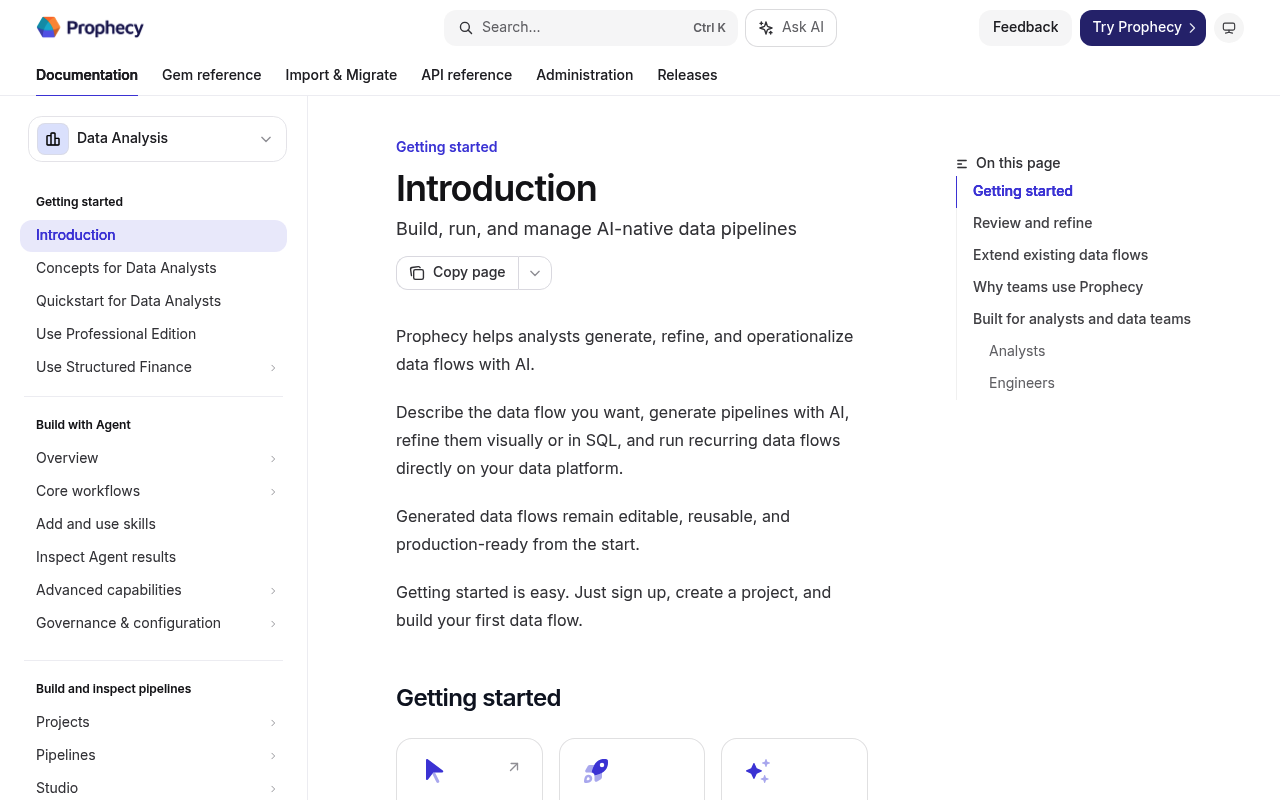Viewport: 1280px width, 800px height.
Task: Click the Copy page button
Action: click(458, 273)
